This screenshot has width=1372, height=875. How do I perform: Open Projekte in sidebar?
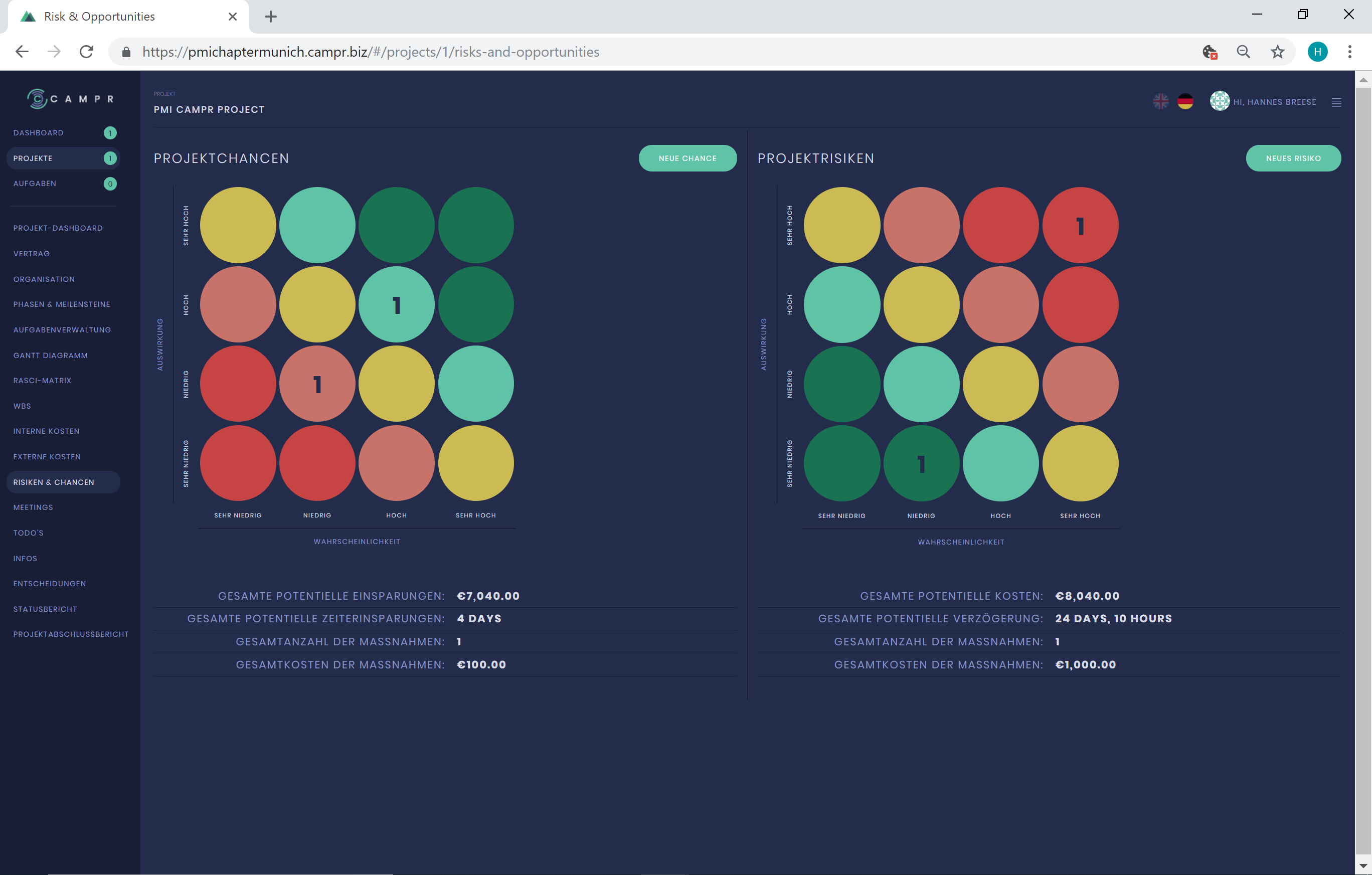pyautogui.click(x=63, y=158)
